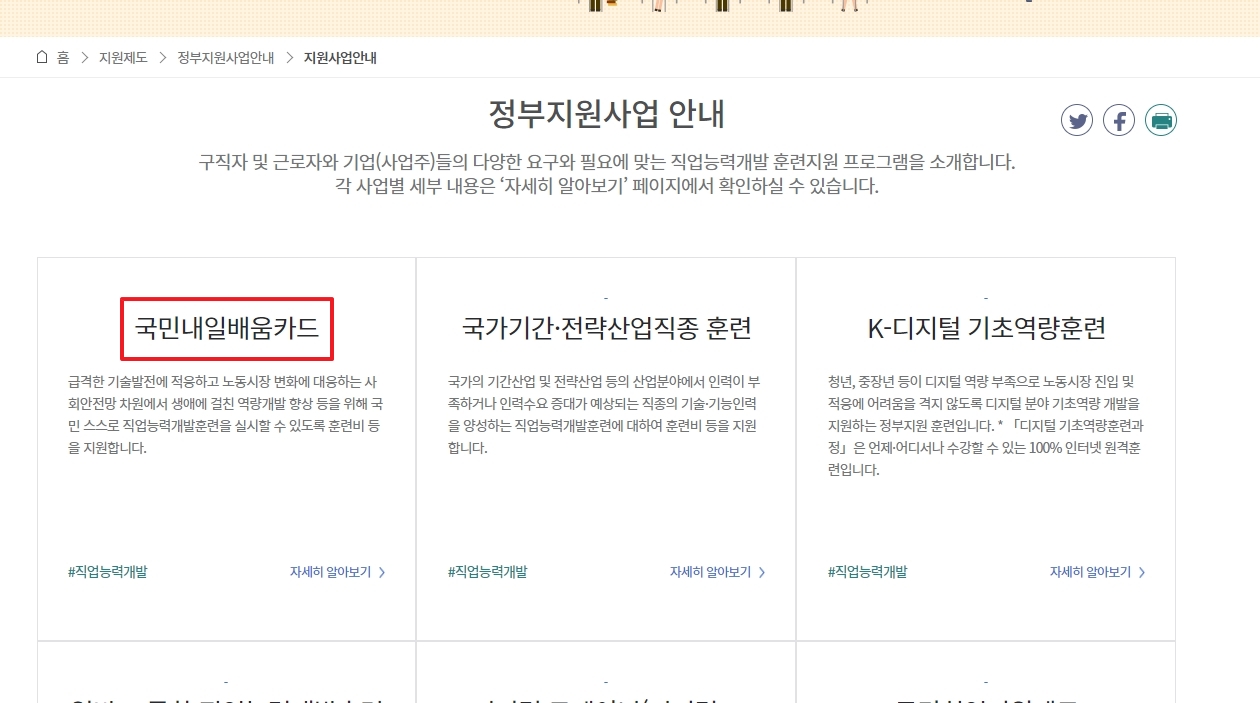Image resolution: width=1260 pixels, height=703 pixels.
Task: Click K-디지털 기초역량훈련 description paragraph
Action: coord(986,426)
